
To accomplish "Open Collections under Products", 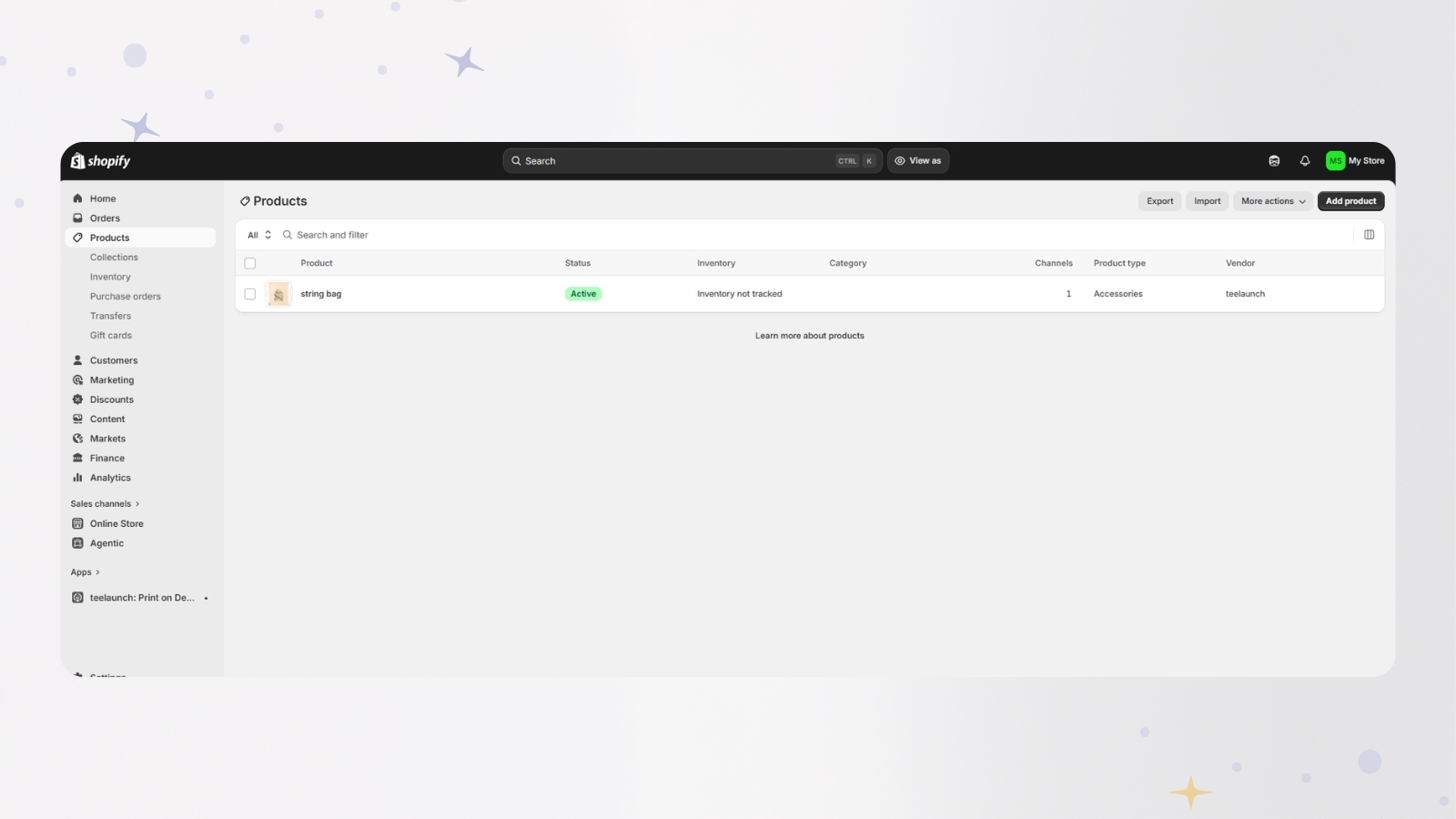I will click(x=114, y=258).
